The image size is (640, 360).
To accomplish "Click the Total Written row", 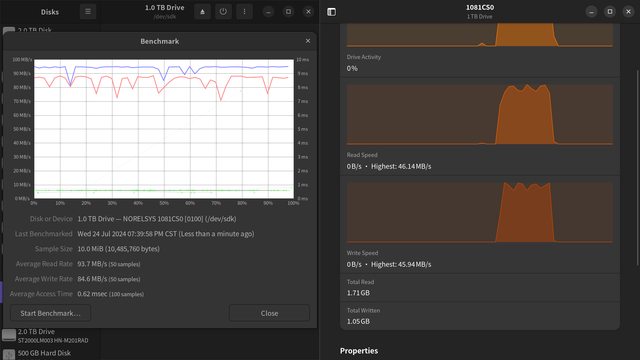I will 480,316.
